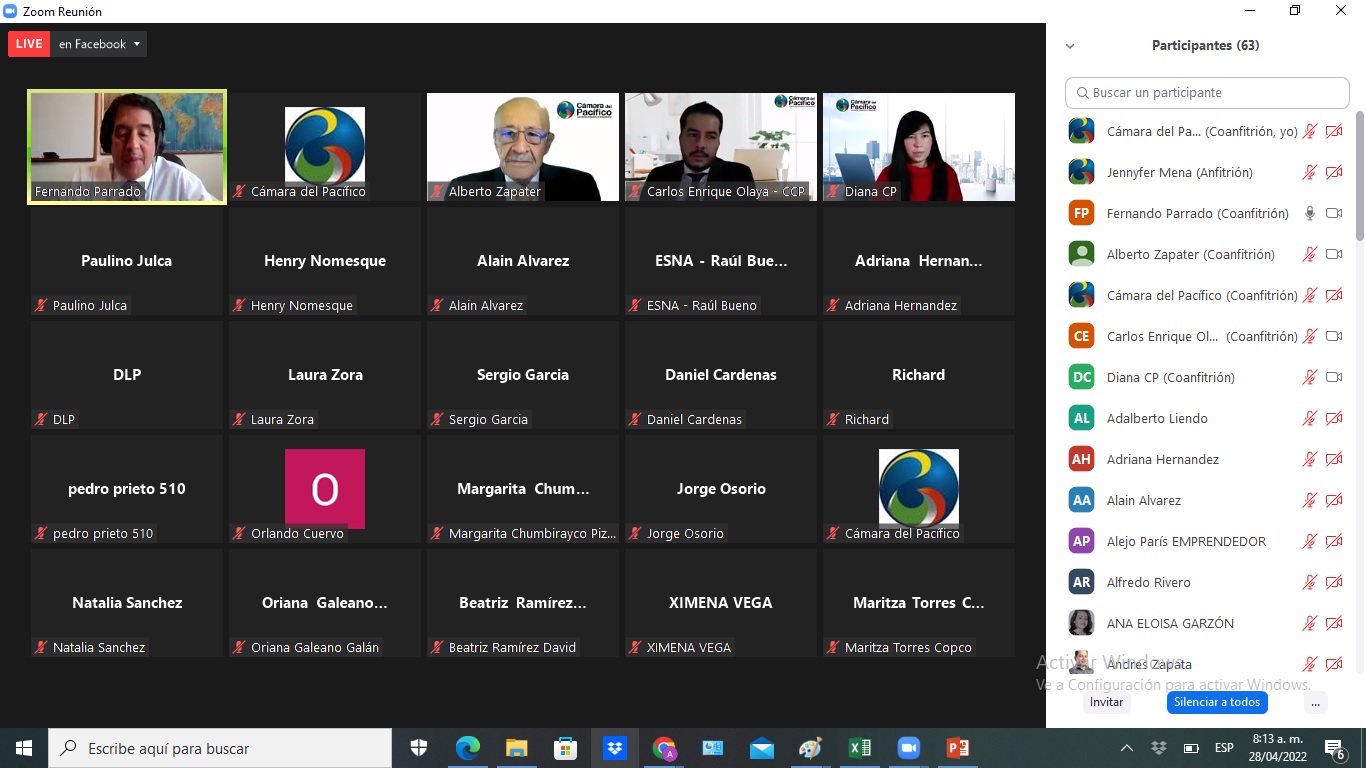This screenshot has width=1366, height=768.
Task: Collapse the Participantes panel chevron
Action: 1070,46
